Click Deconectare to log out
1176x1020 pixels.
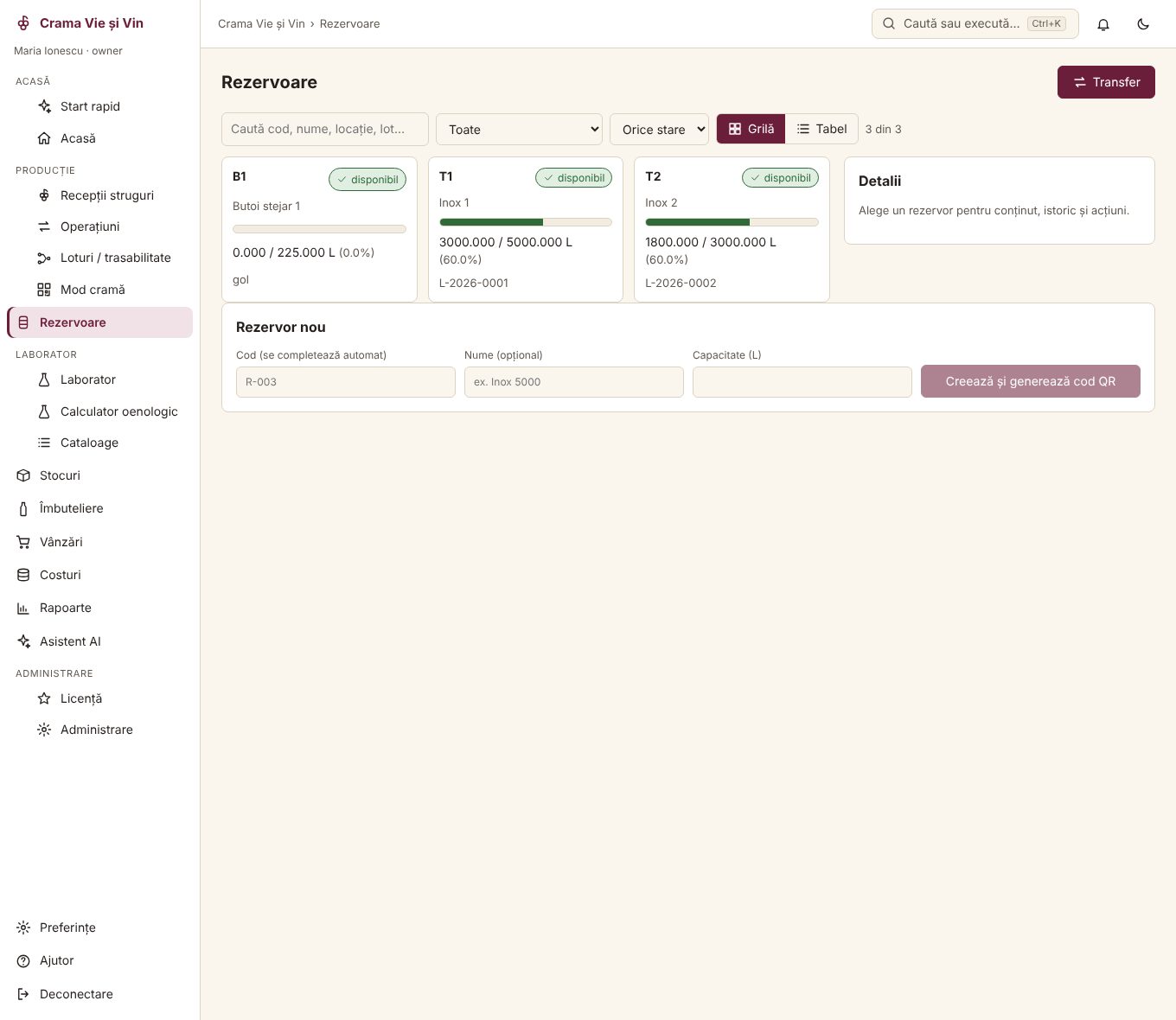pos(99,994)
